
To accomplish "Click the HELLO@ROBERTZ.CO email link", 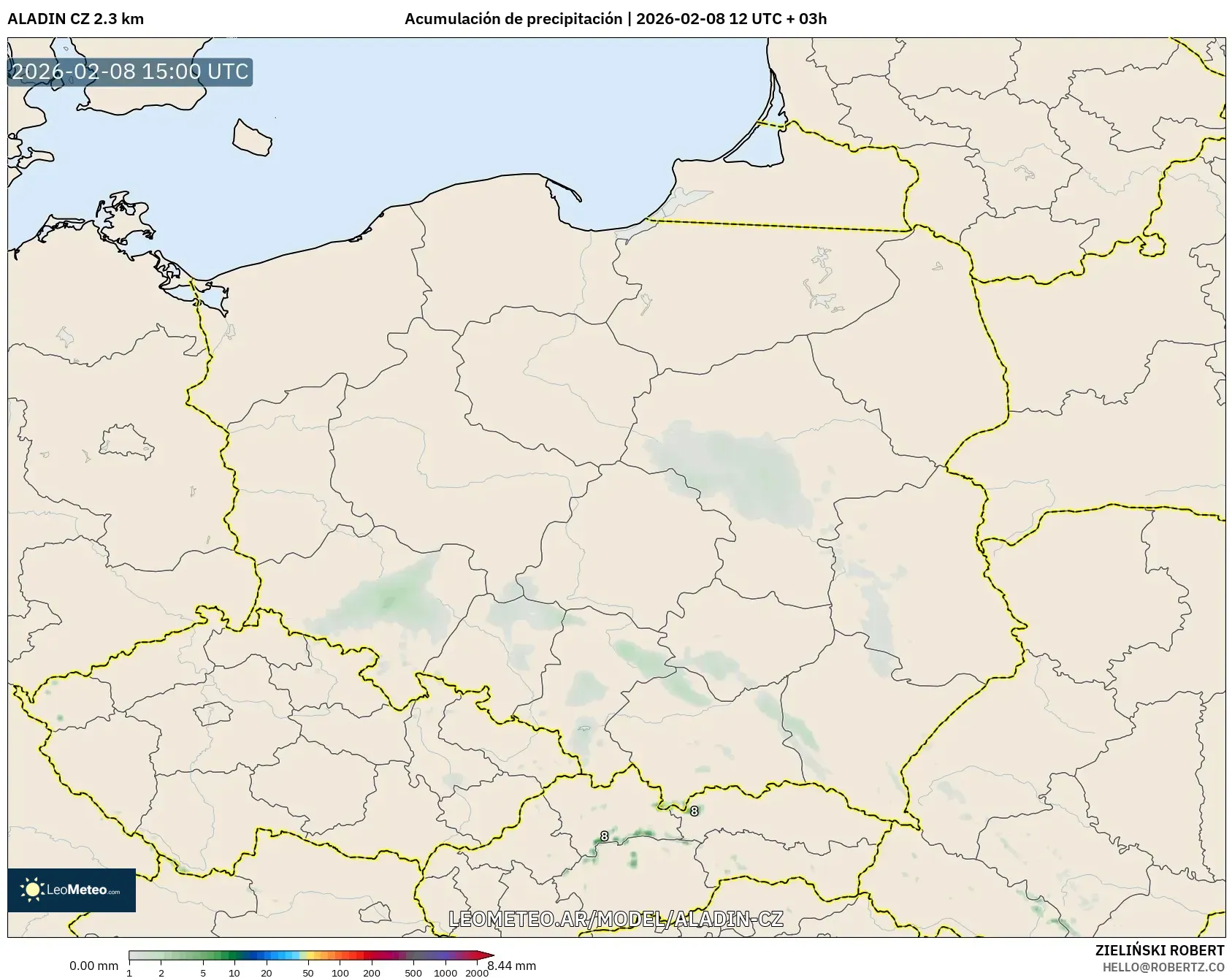I will coord(1163,968).
